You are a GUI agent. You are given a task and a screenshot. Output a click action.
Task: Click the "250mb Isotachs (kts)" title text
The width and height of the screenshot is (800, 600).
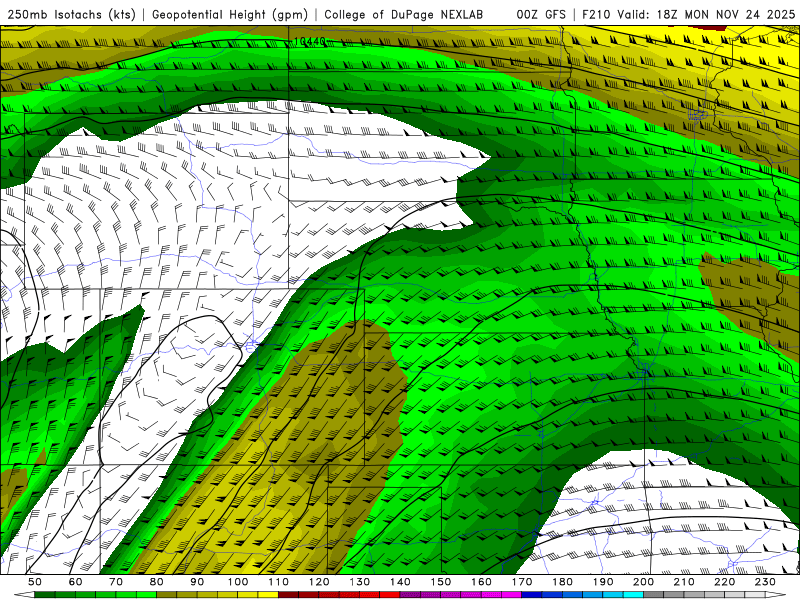71,14
